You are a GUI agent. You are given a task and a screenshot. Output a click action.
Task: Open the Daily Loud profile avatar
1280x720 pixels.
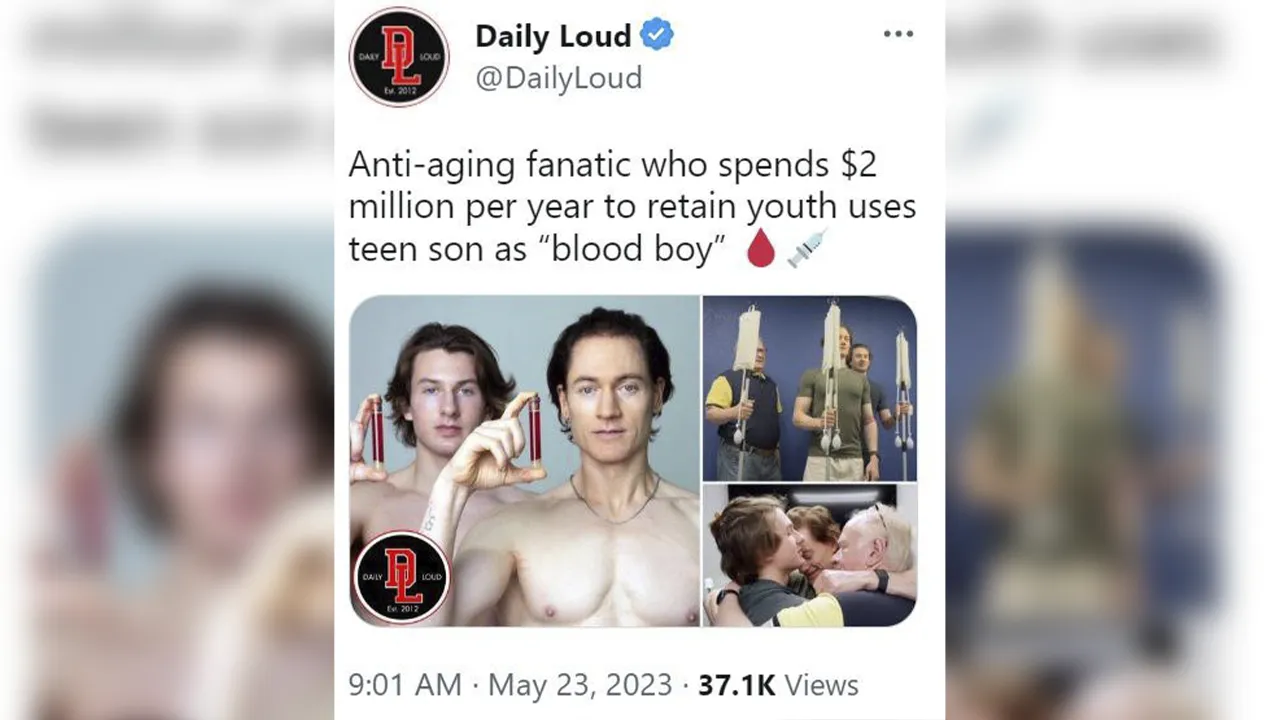coord(399,57)
